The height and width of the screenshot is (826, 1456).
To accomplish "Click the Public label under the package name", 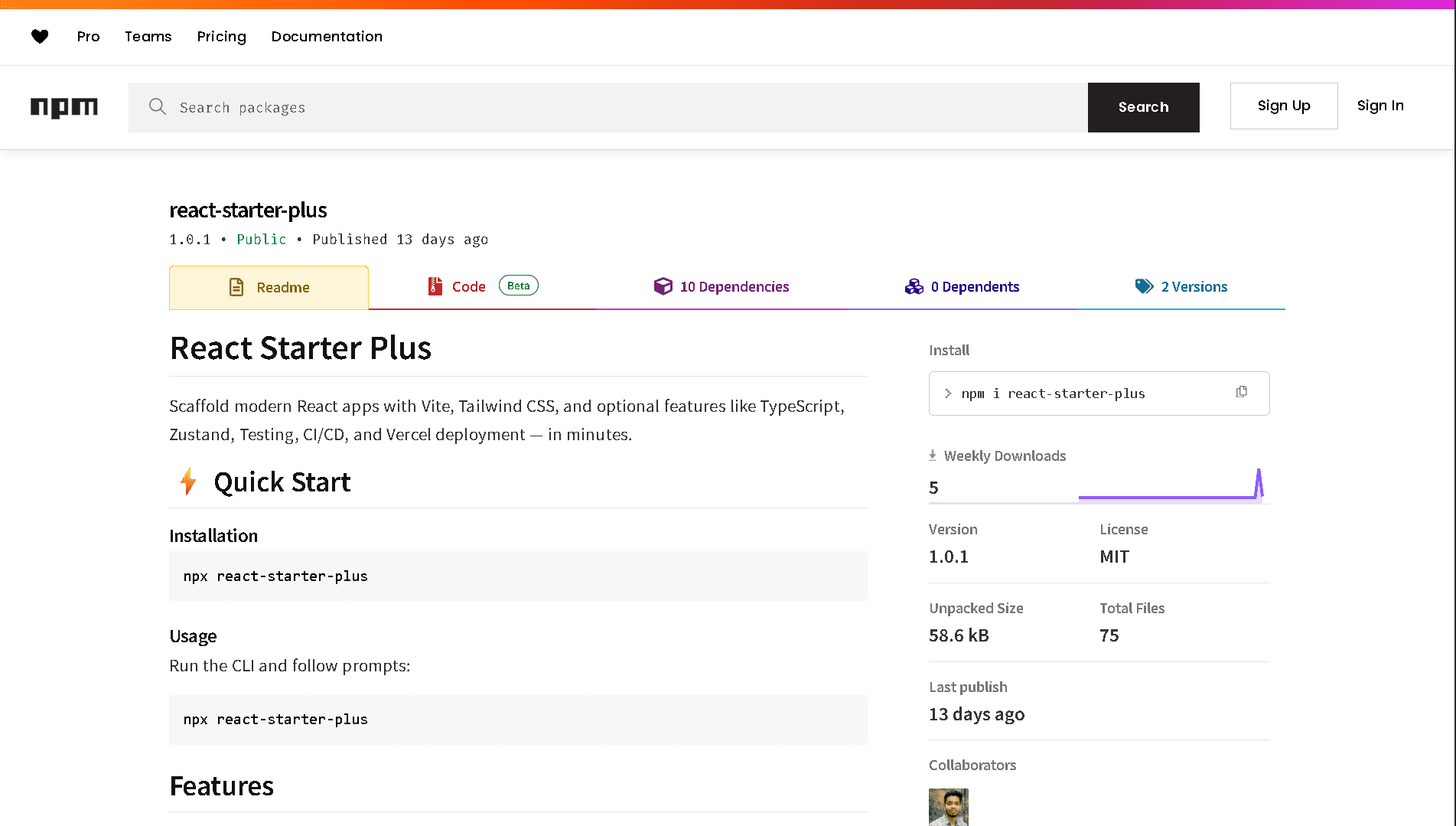I will [x=261, y=239].
